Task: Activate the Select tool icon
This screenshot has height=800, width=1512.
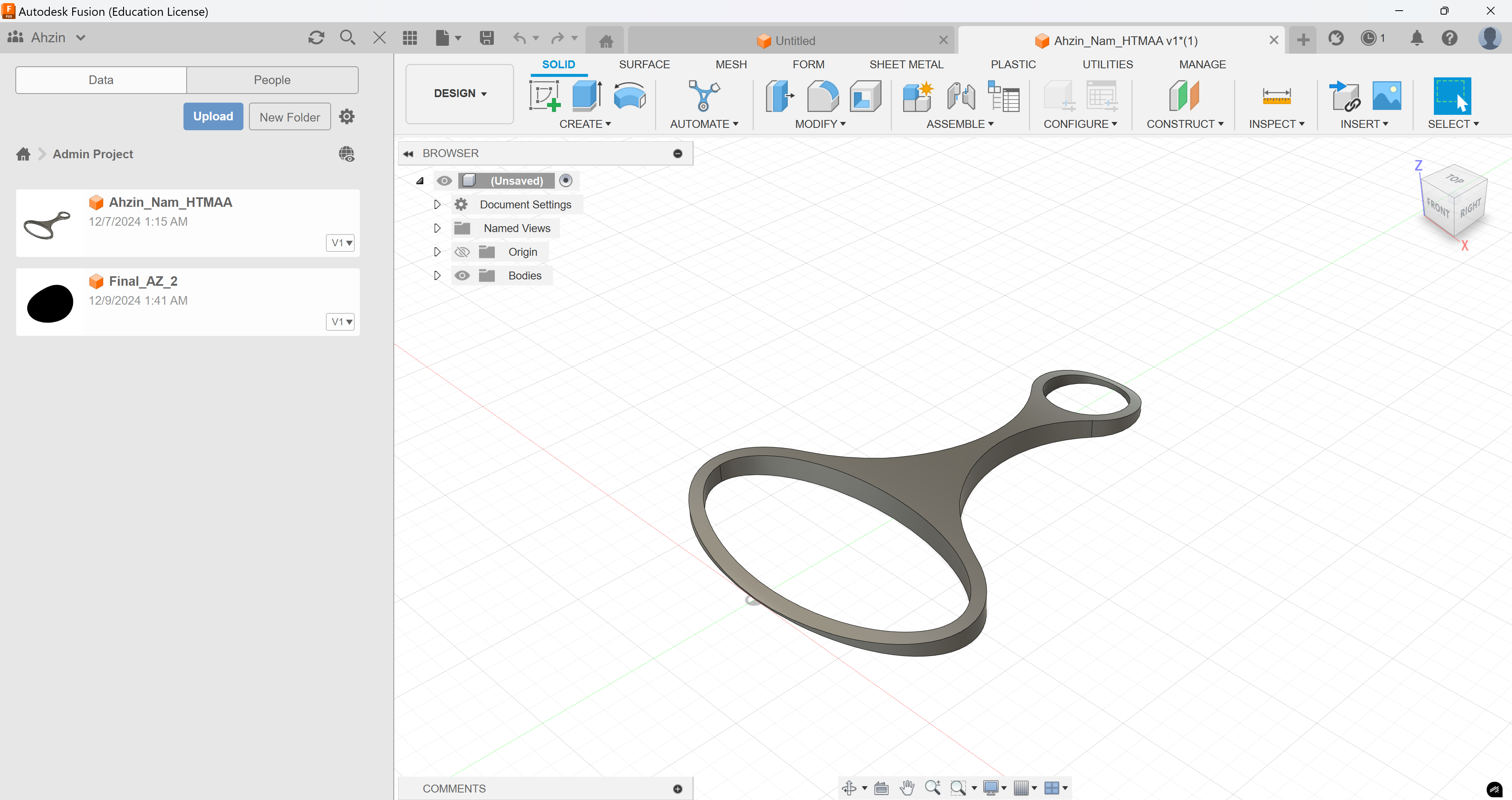Action: (x=1452, y=96)
